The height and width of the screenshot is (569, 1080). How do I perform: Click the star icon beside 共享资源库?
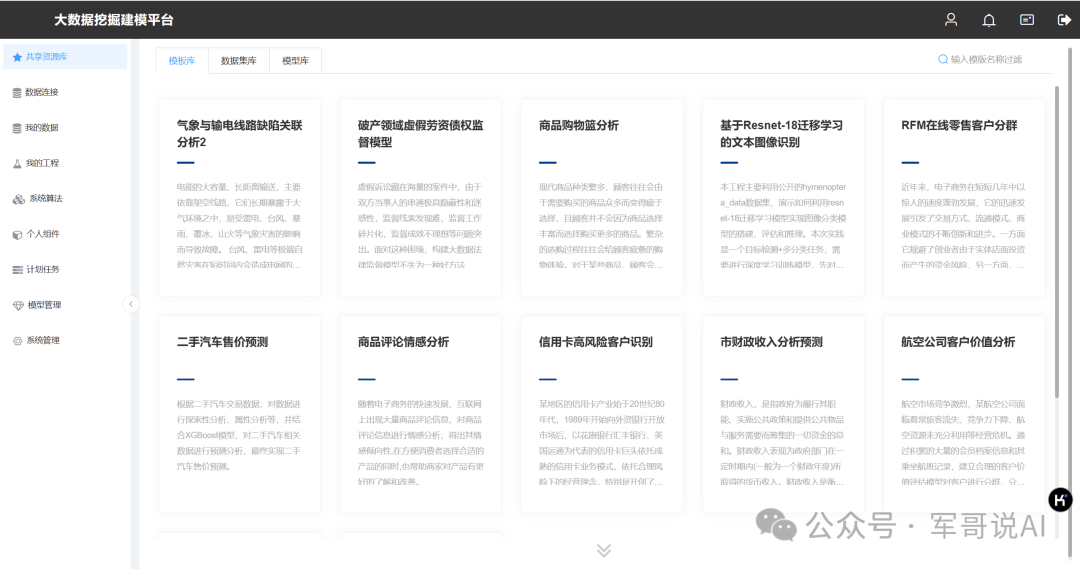tap(17, 57)
